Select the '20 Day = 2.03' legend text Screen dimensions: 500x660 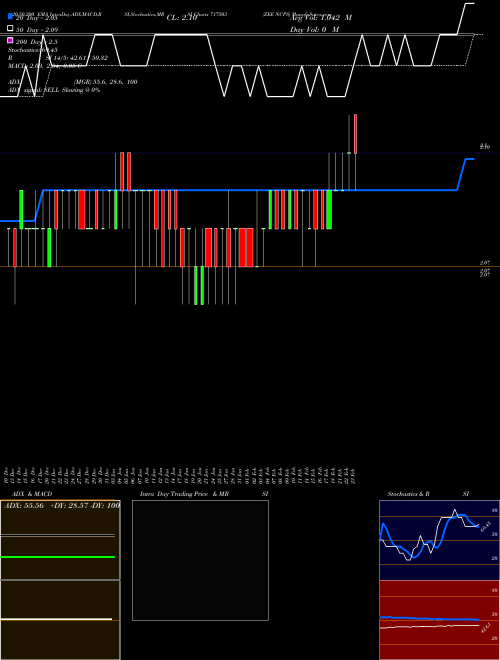pos(36,18)
